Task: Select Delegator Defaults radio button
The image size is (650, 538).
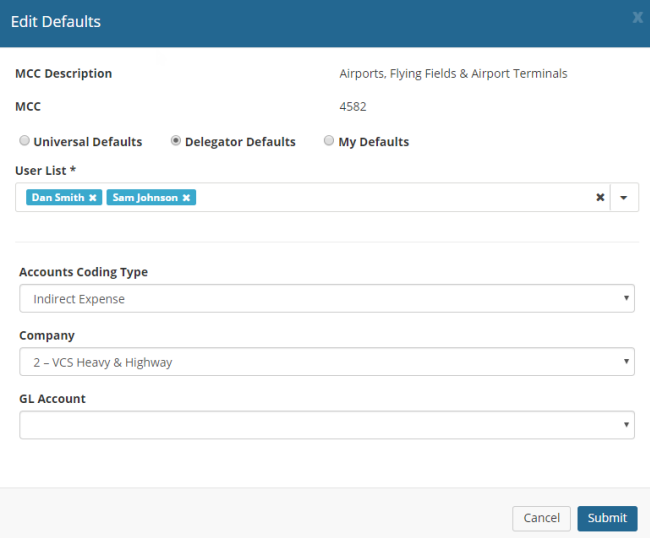Action: [176, 141]
